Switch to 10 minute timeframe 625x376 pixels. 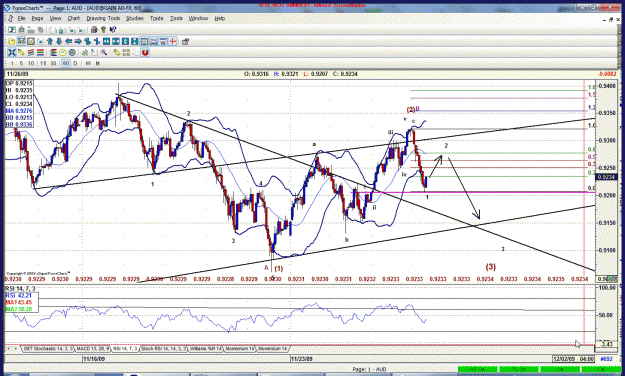[31, 63]
